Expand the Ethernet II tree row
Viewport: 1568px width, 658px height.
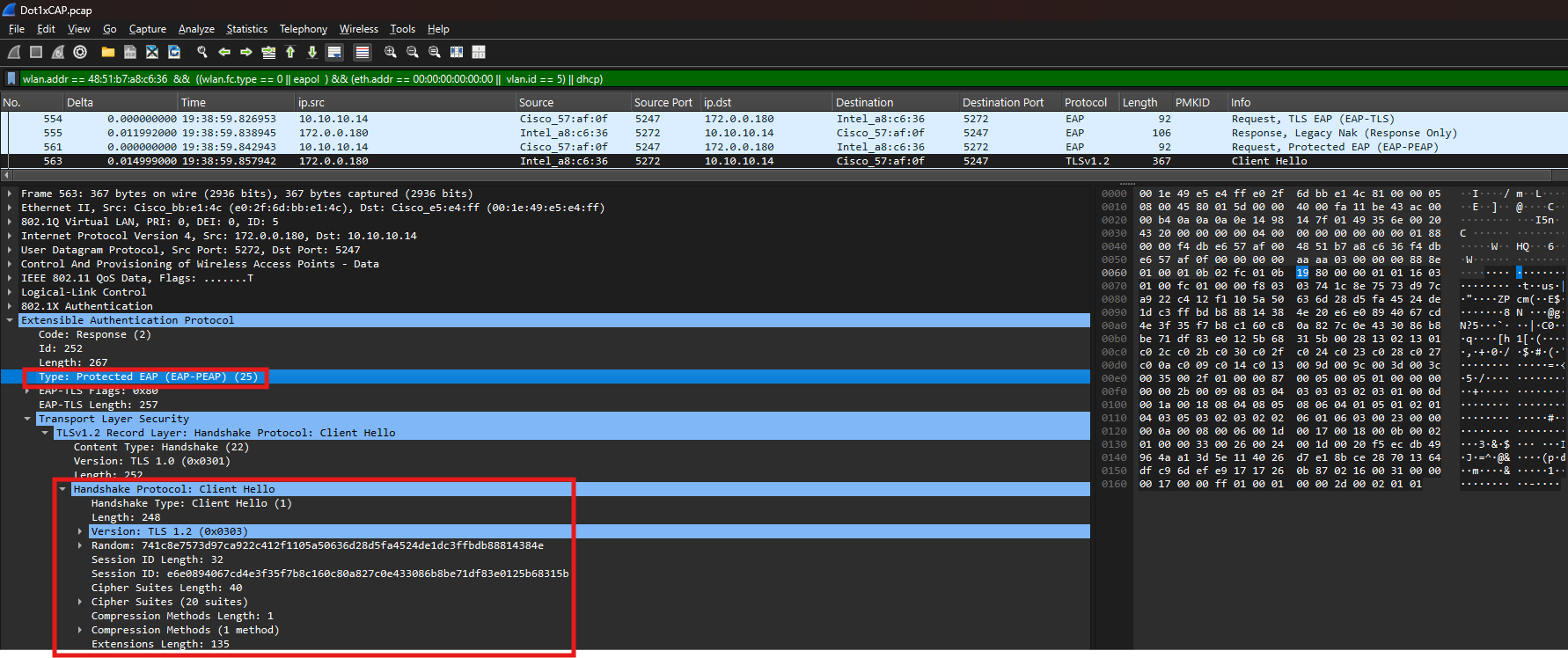(10, 208)
